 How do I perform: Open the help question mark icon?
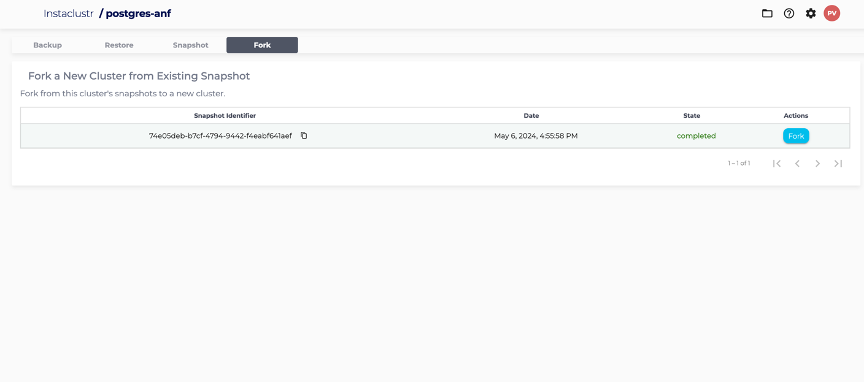coord(789,13)
